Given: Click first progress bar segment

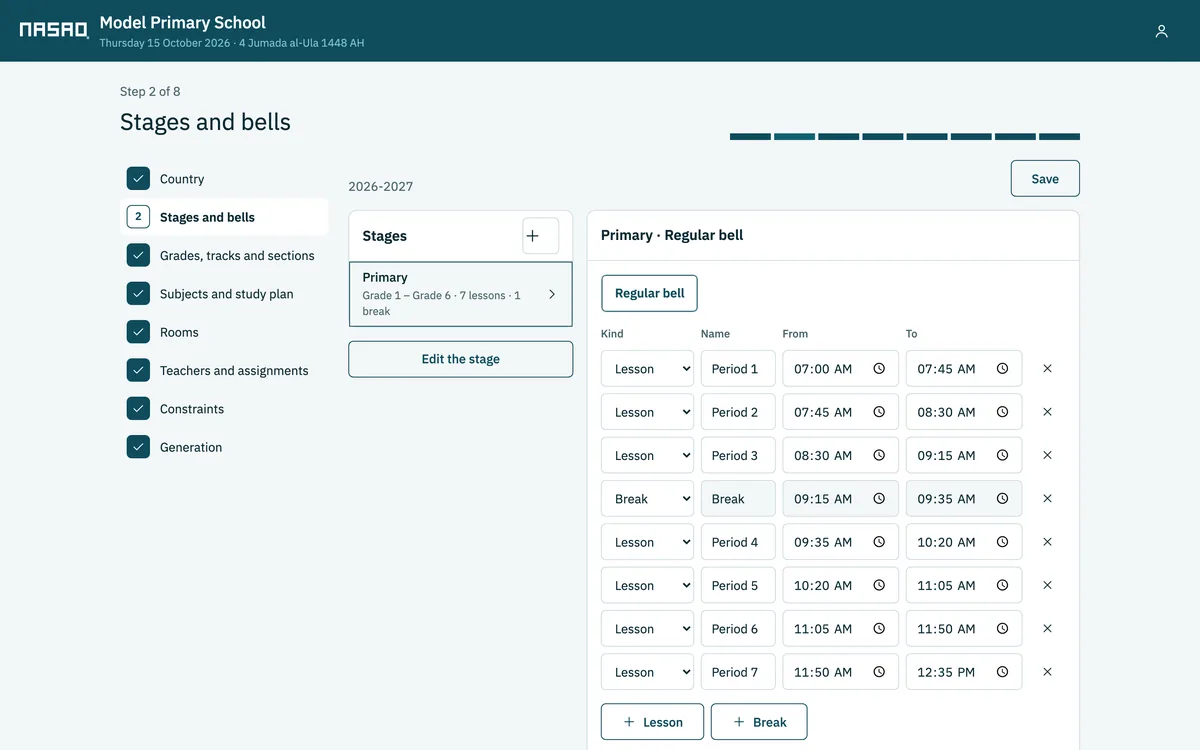Looking at the screenshot, I should 750,137.
